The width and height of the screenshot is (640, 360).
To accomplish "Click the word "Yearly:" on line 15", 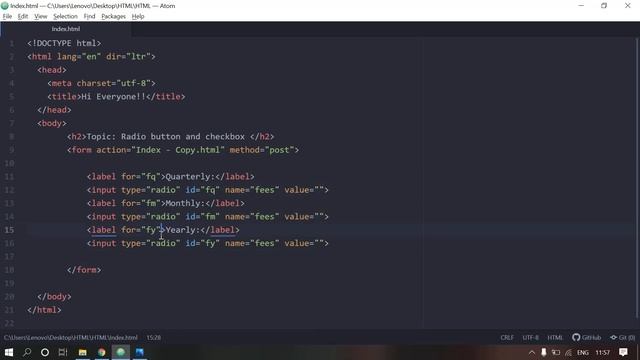I will [x=182, y=230].
